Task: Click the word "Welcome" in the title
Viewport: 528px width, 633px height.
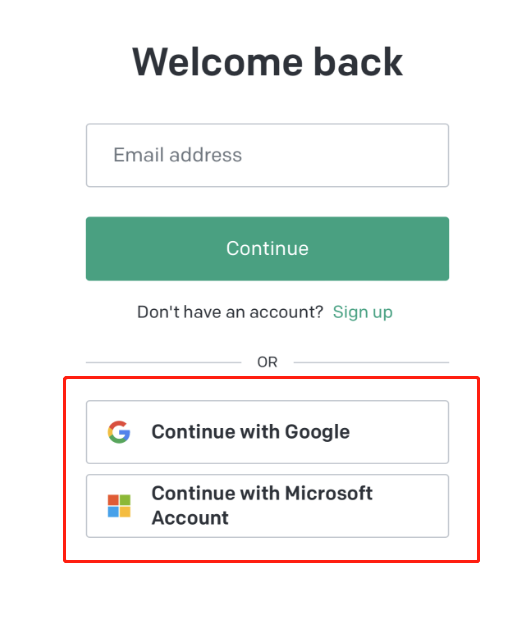Action: [218, 62]
